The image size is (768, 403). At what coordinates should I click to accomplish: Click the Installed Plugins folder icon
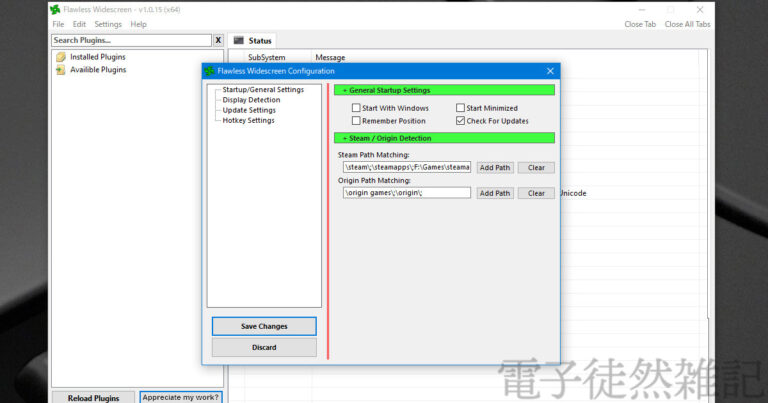pos(60,57)
